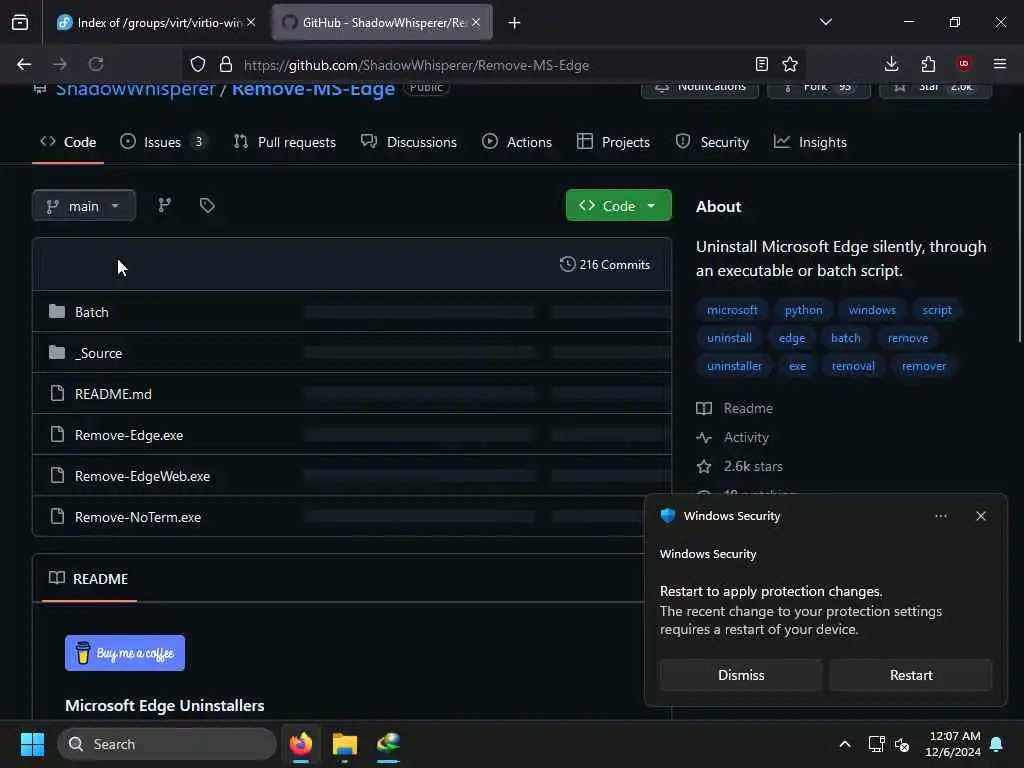Close the virtio-win index tab
This screenshot has height=768, width=1024.
point(251,22)
